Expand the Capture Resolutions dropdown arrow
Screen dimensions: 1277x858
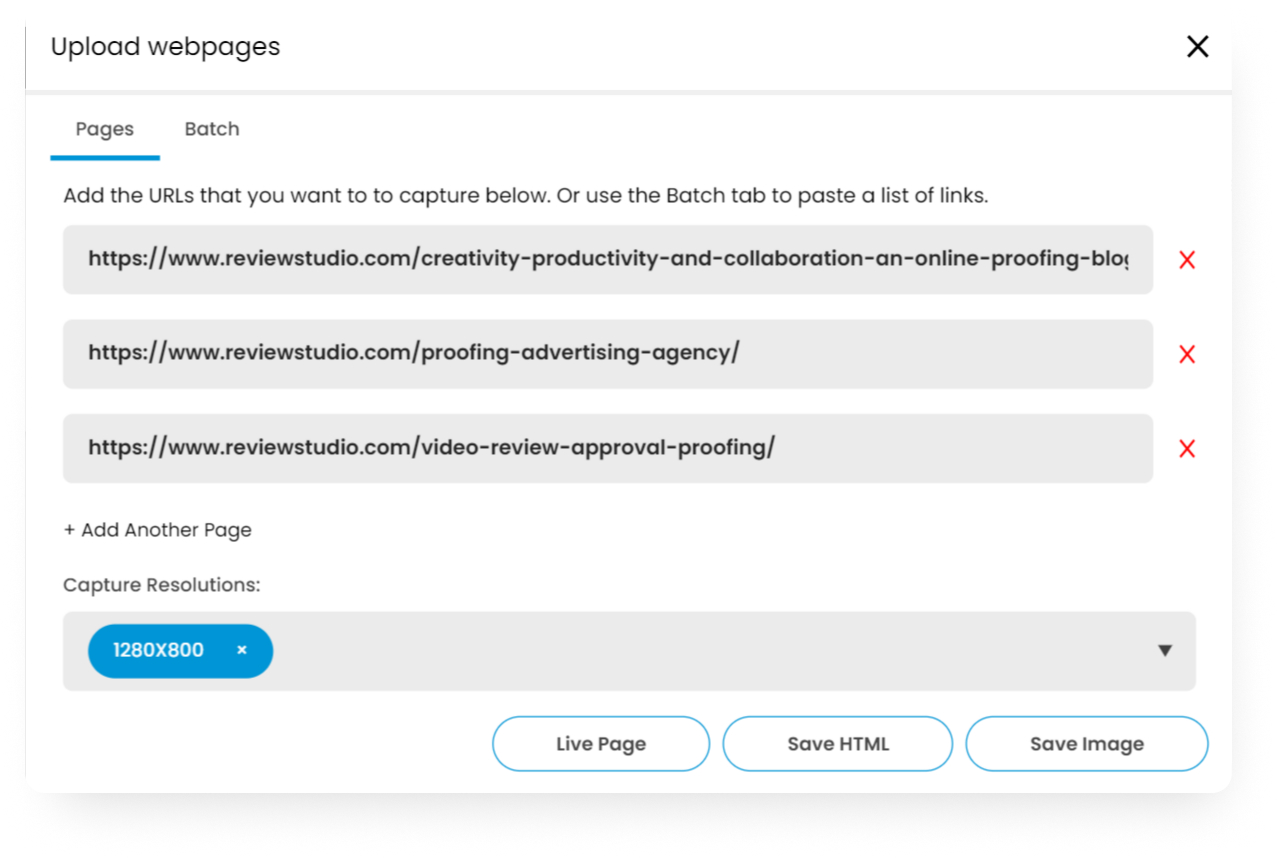pyautogui.click(x=1164, y=651)
